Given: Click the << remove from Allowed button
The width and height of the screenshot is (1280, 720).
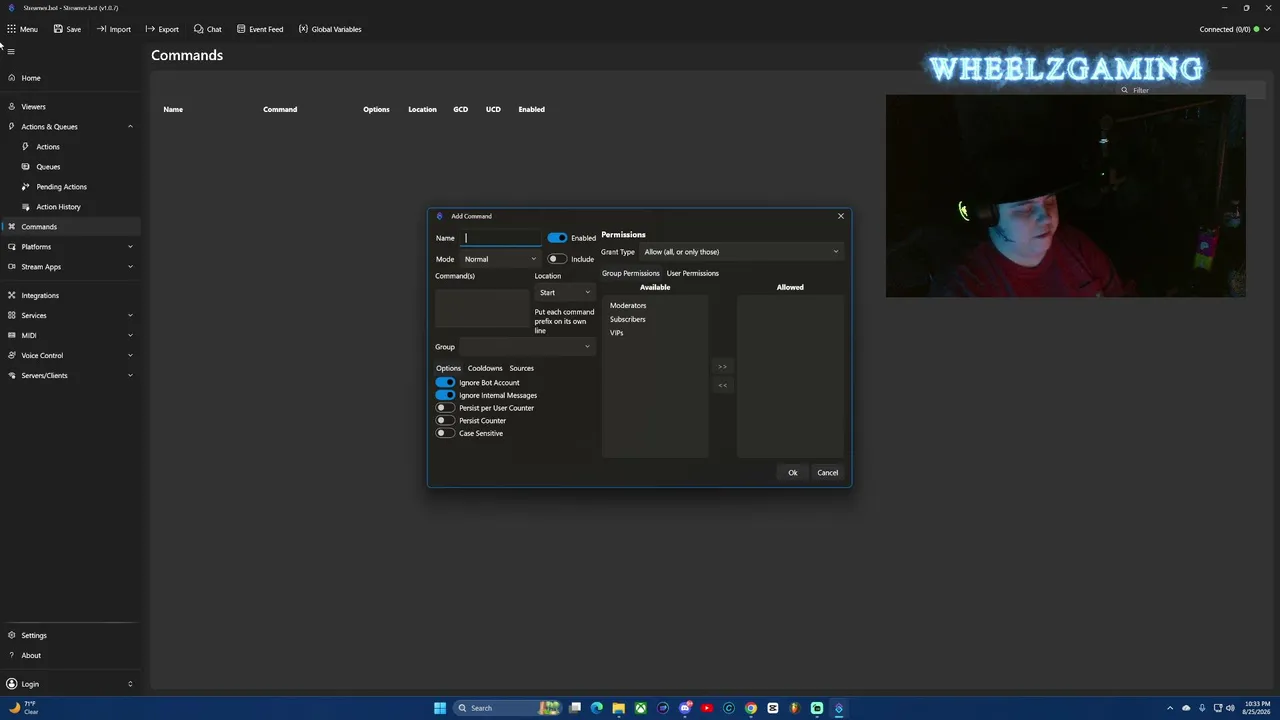Looking at the screenshot, I should point(723,385).
